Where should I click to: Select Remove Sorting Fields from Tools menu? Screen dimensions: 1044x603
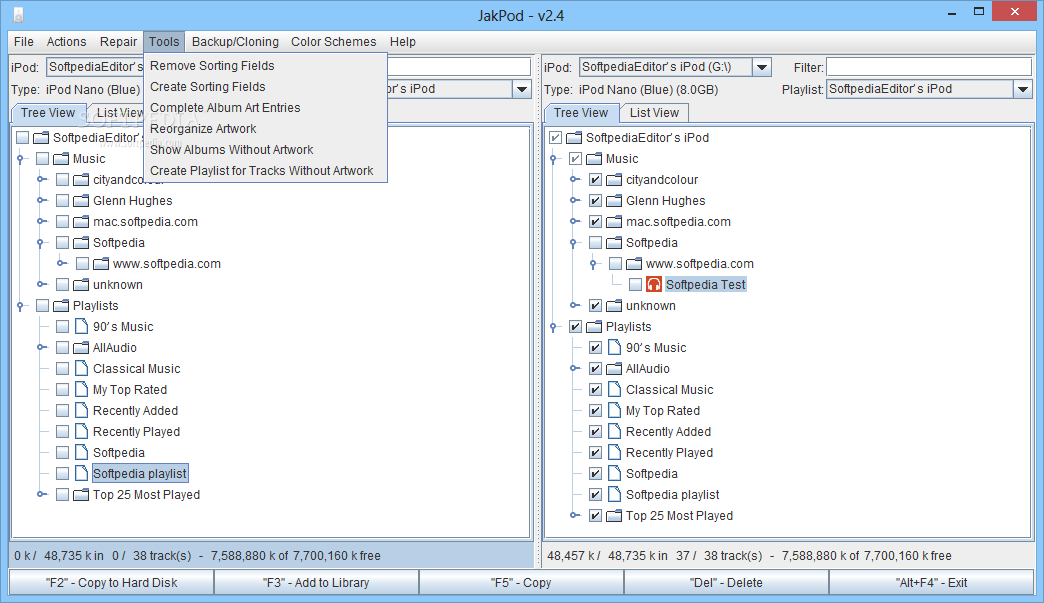click(265, 66)
